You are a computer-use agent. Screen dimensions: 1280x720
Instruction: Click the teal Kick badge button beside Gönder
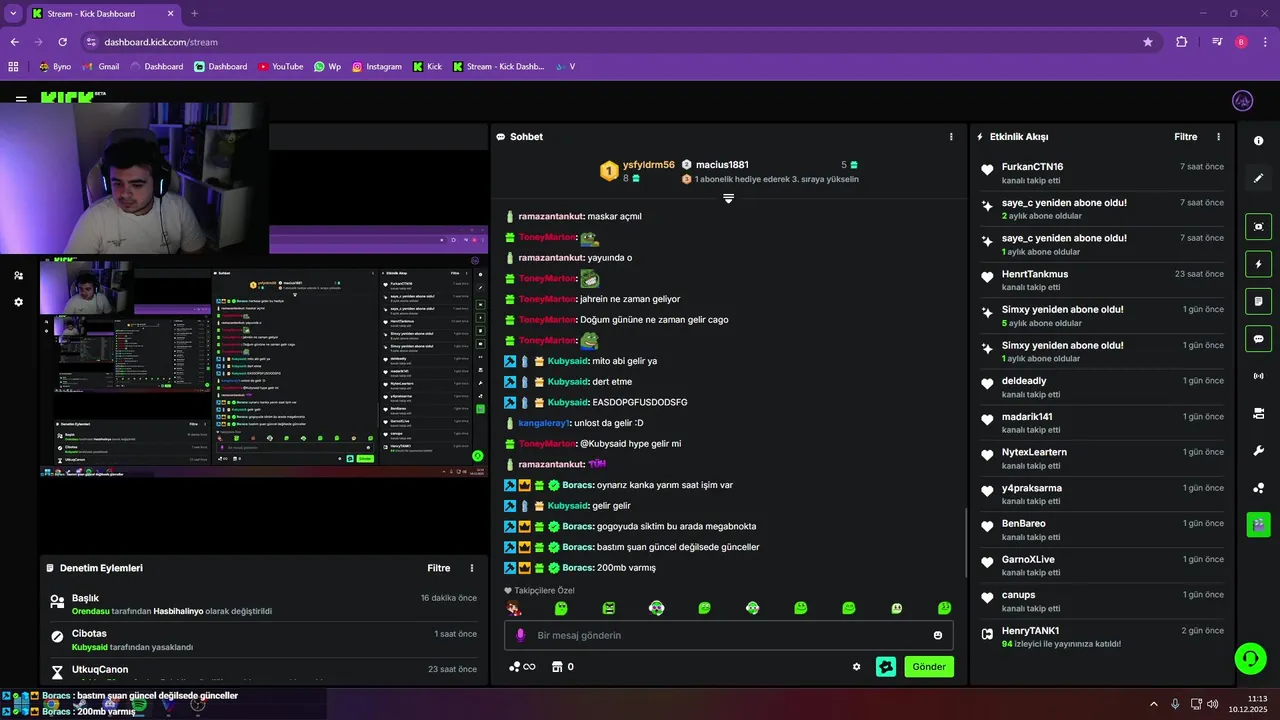coord(885,667)
